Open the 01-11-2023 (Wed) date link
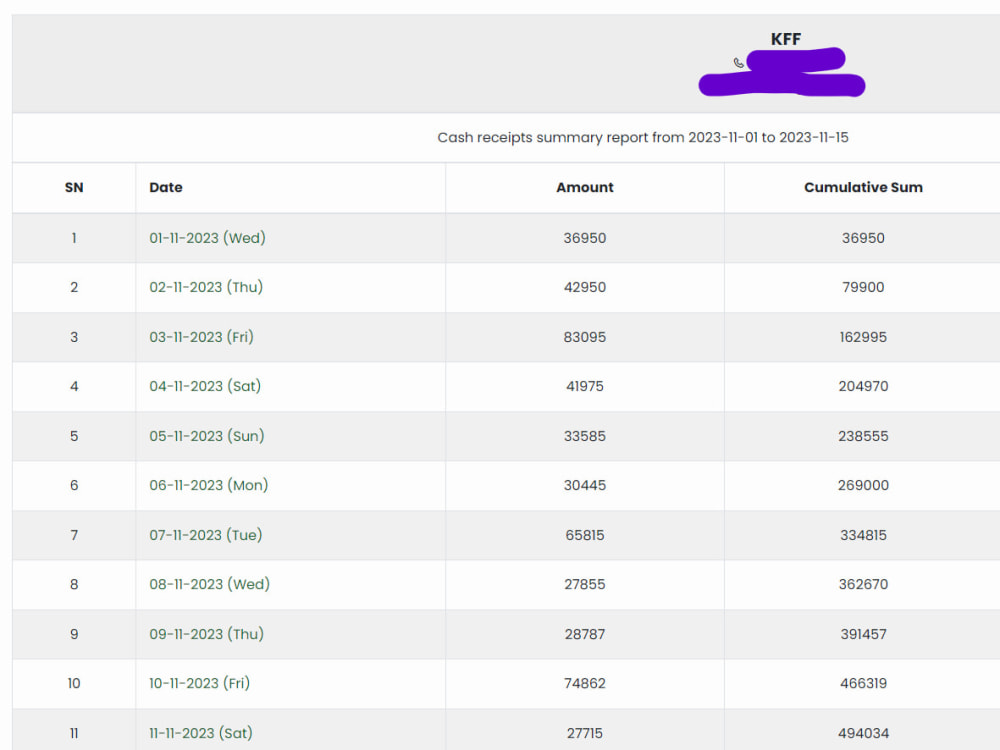The height and width of the screenshot is (750, 1000). [x=207, y=238]
